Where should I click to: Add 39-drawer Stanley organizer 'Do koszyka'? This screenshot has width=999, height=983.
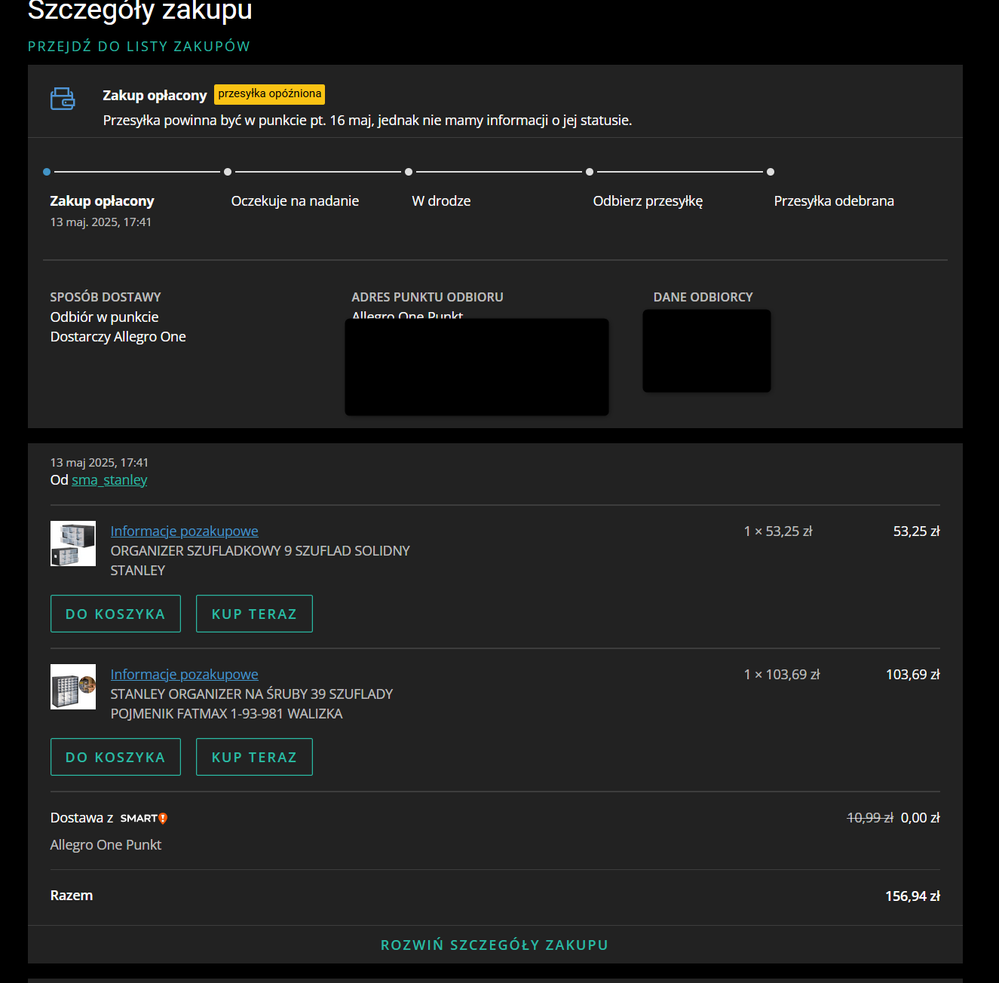tap(115, 757)
